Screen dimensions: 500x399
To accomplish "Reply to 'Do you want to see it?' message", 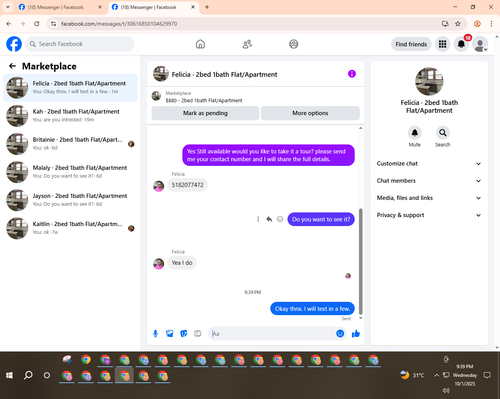I will 269,219.
